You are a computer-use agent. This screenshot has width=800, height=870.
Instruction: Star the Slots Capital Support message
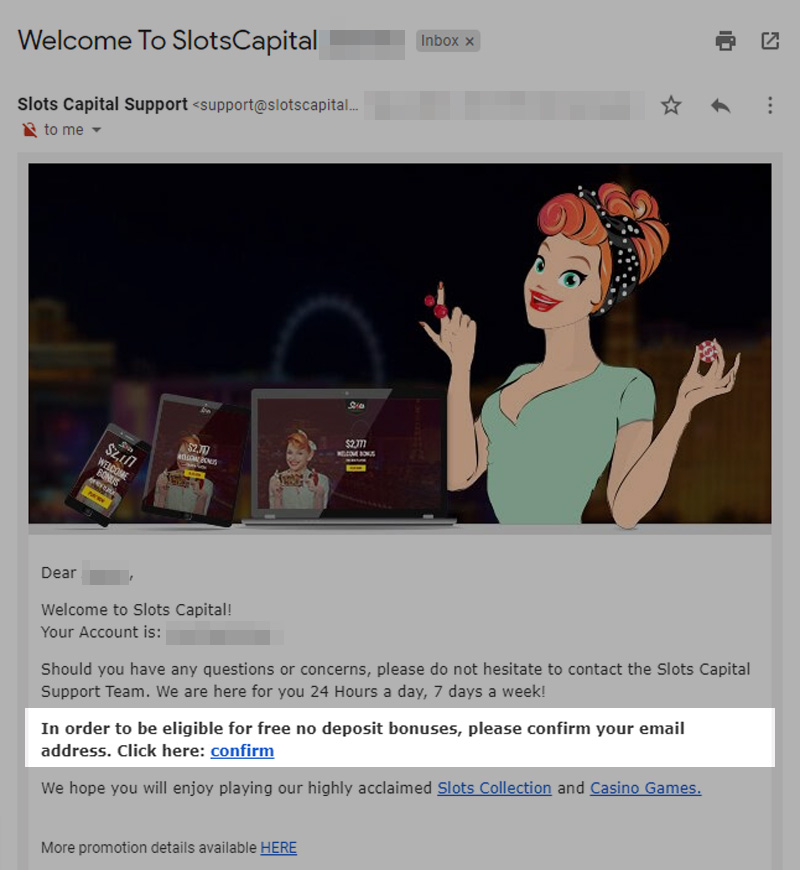[x=671, y=105]
